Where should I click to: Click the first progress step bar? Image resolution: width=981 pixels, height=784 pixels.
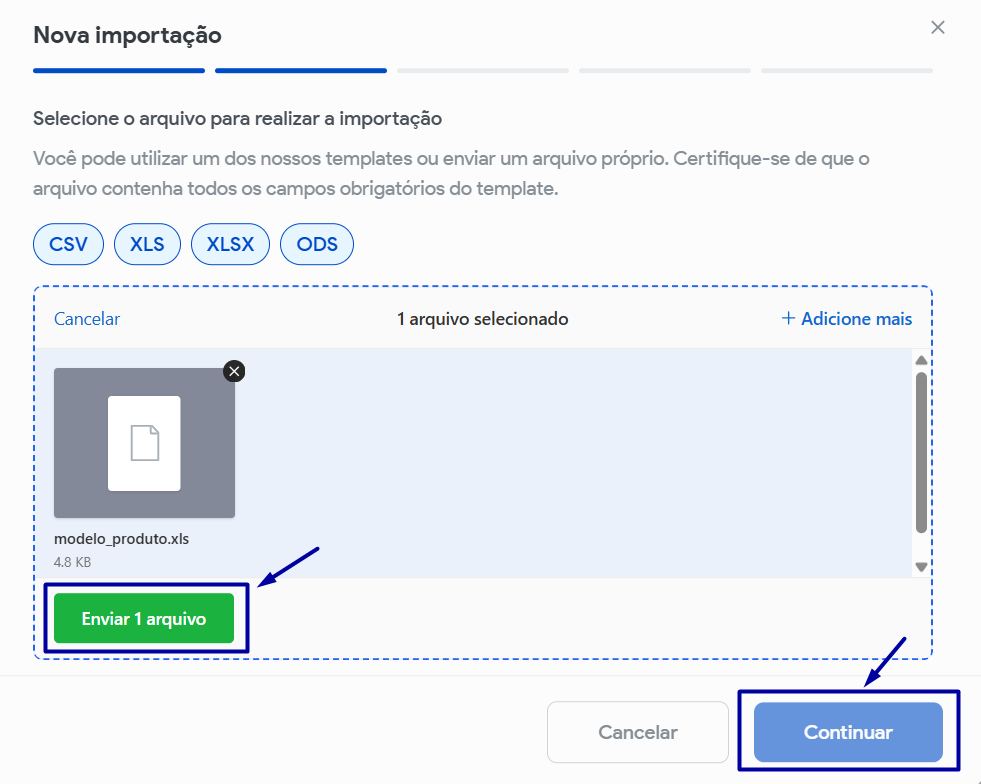pos(119,71)
